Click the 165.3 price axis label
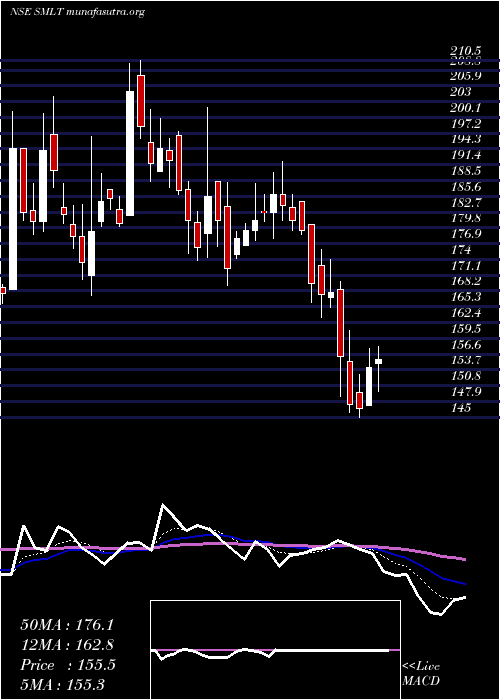Image resolution: width=500 pixels, height=700 pixels. coord(466,297)
